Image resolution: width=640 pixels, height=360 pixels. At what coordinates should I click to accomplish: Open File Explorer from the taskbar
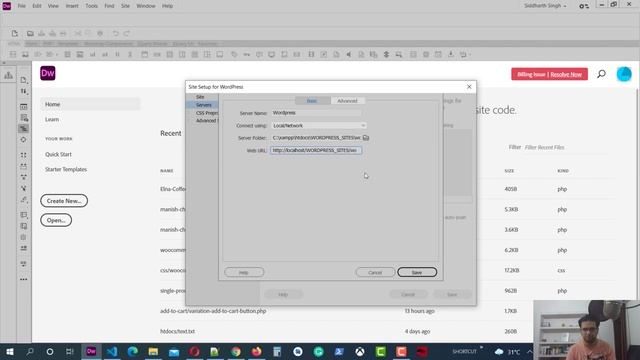pyautogui.click(x=153, y=351)
